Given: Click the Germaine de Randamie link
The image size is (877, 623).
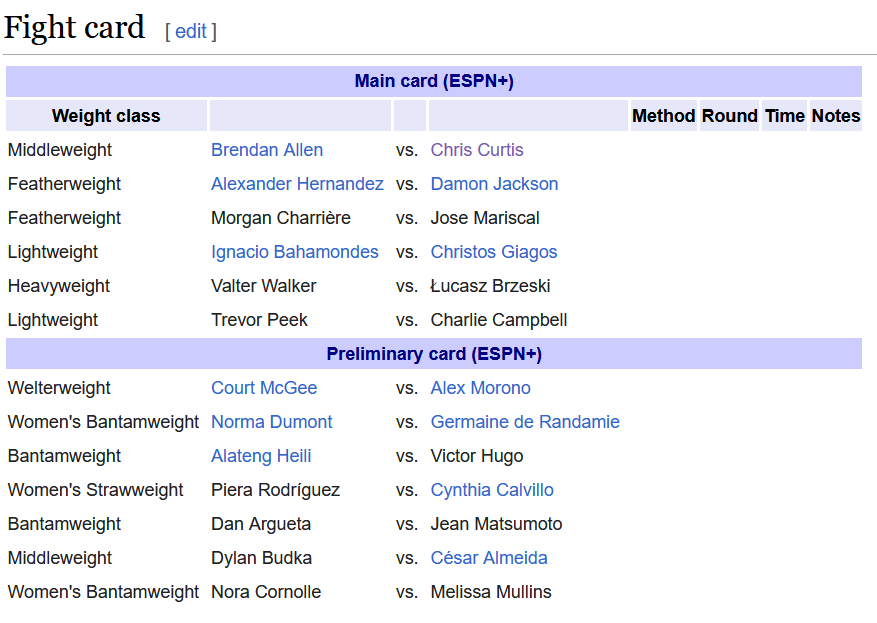Looking at the screenshot, I should tap(525, 422).
